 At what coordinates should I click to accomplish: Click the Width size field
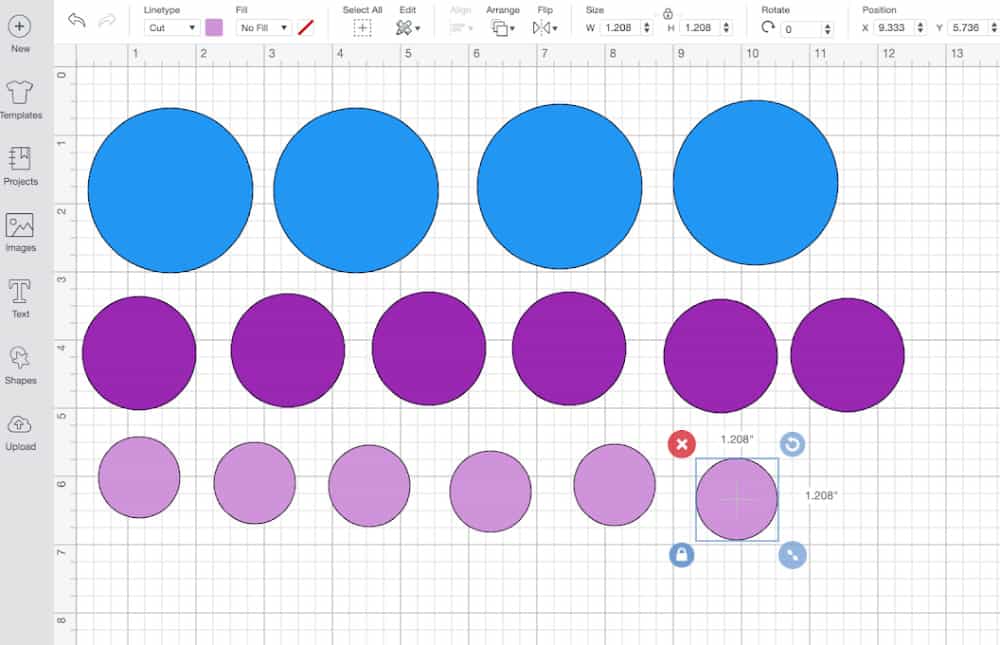point(620,27)
